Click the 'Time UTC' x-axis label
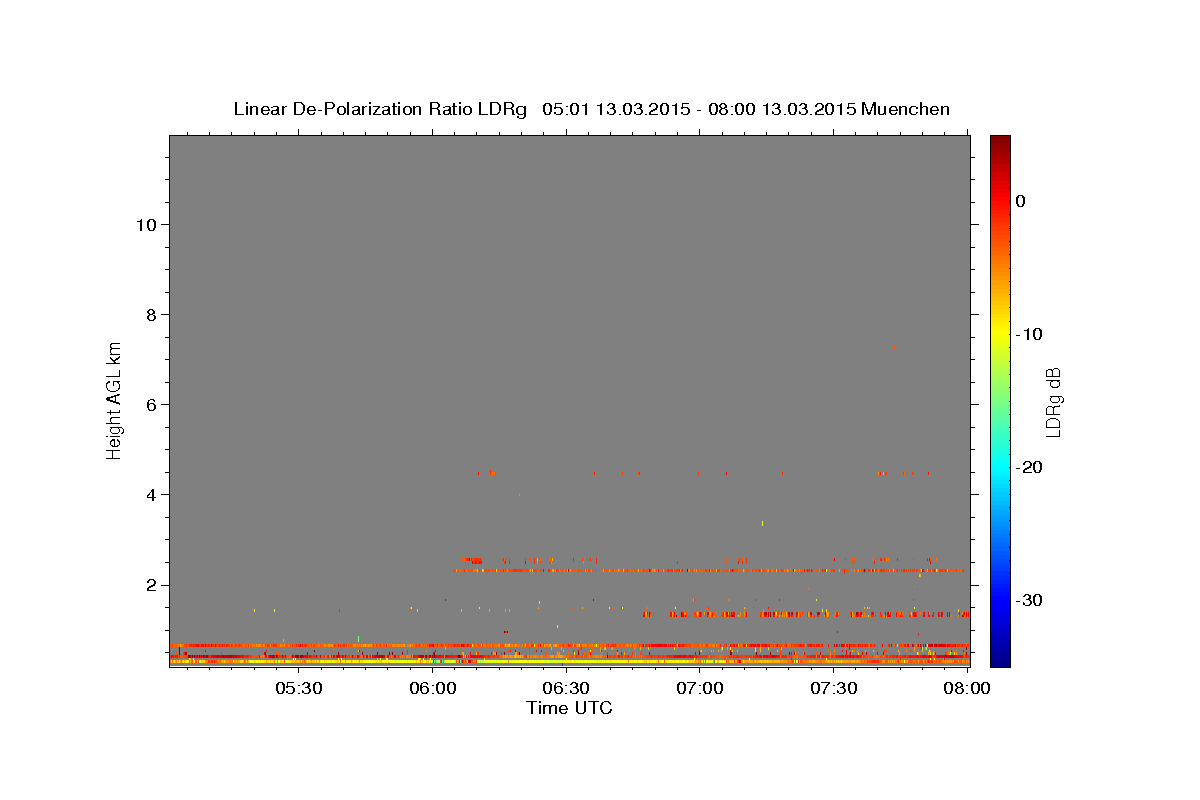Image resolution: width=1200 pixels, height=800 pixels. pyautogui.click(x=569, y=708)
